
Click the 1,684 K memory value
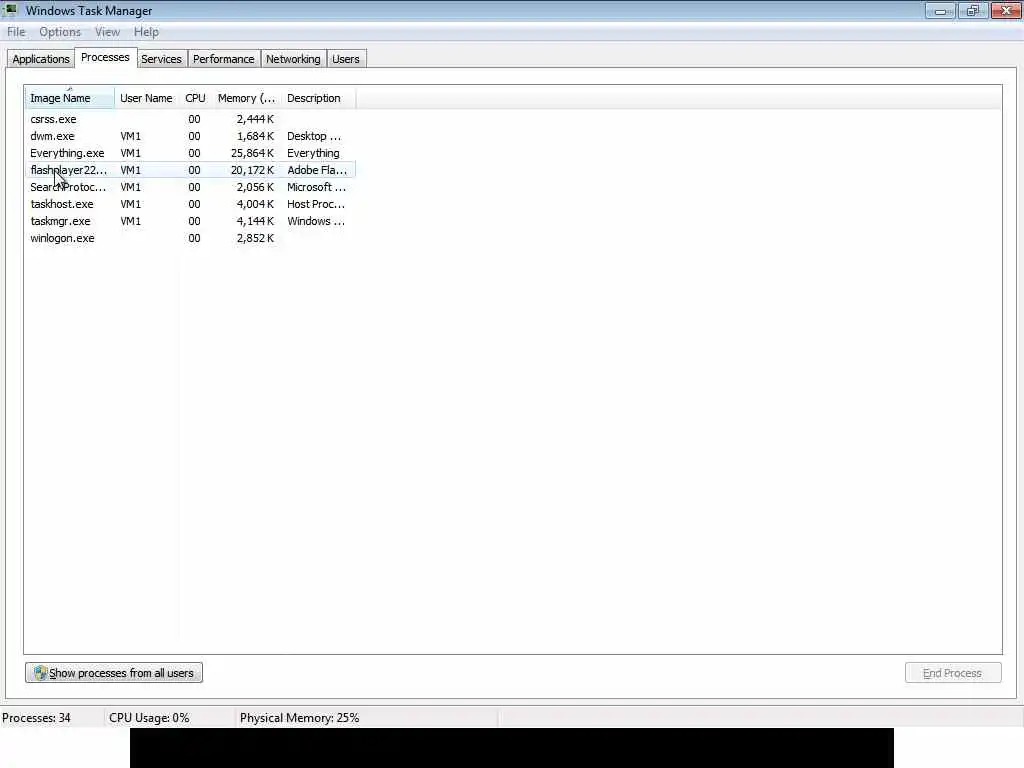click(255, 136)
